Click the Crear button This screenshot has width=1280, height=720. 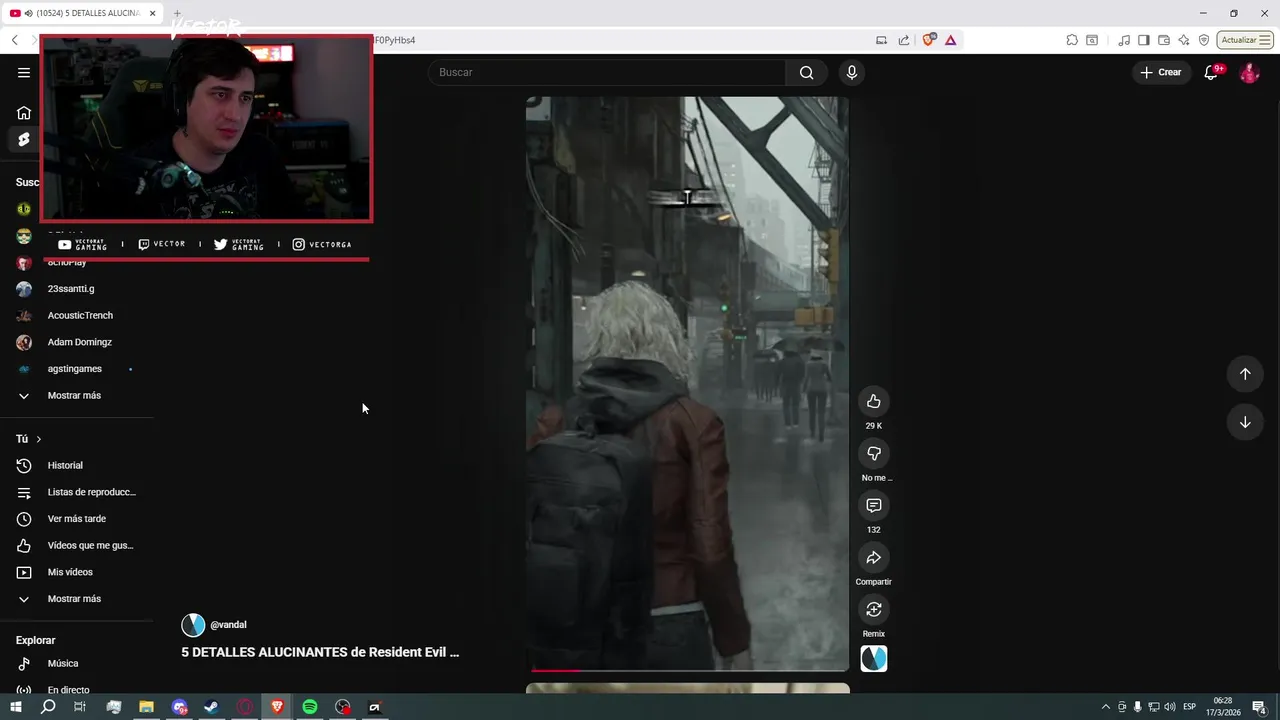tap(1161, 72)
